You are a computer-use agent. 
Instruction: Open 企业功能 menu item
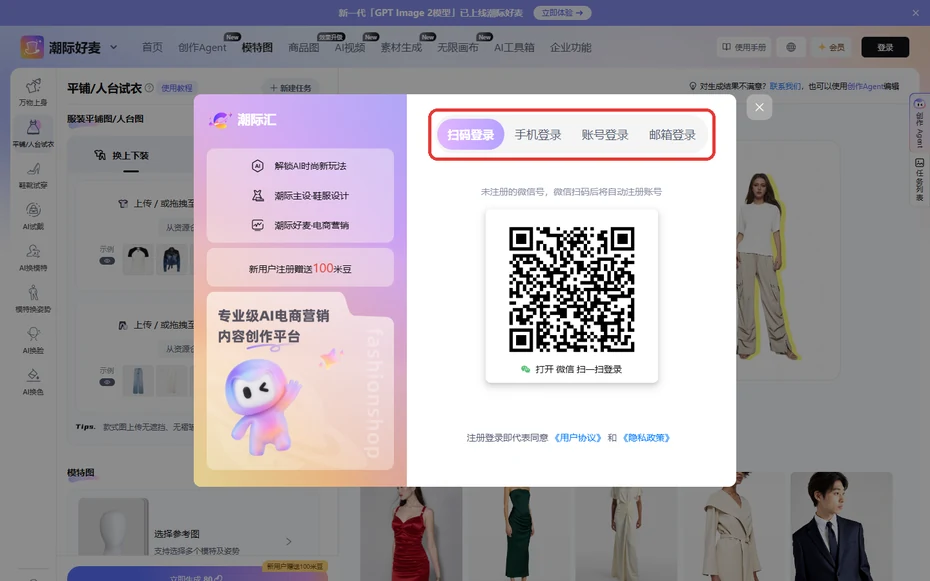[x=570, y=47]
